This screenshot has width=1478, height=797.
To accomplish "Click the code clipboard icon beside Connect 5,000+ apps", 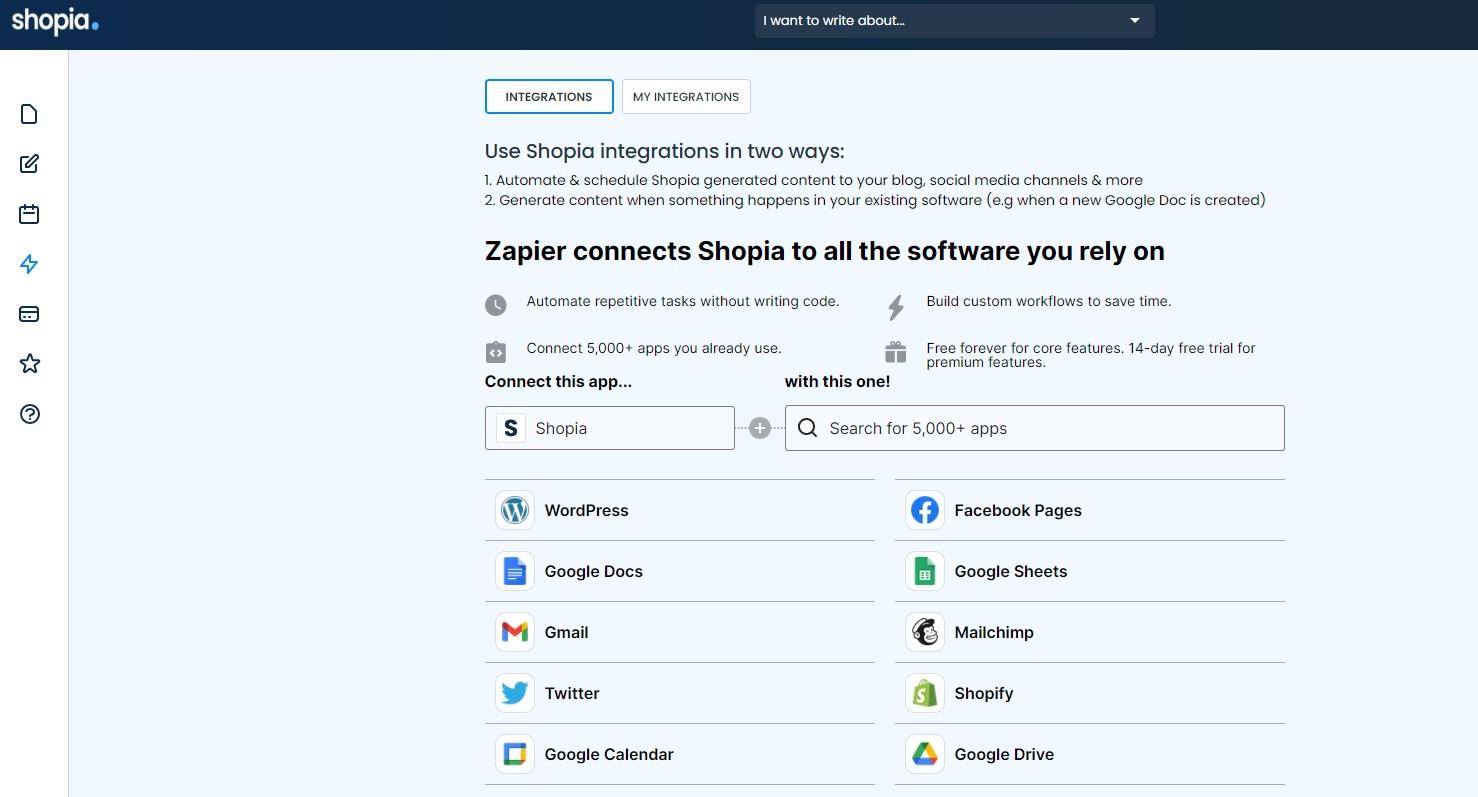I will point(495,352).
